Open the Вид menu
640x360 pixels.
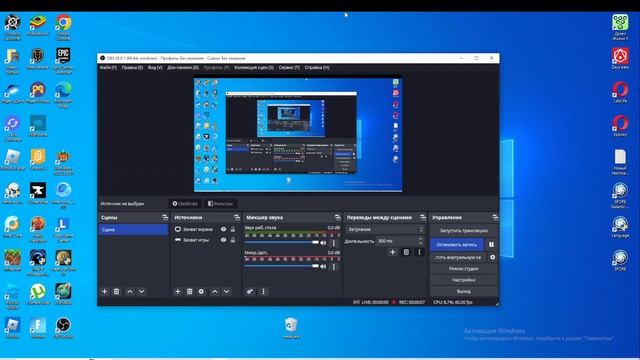155,68
